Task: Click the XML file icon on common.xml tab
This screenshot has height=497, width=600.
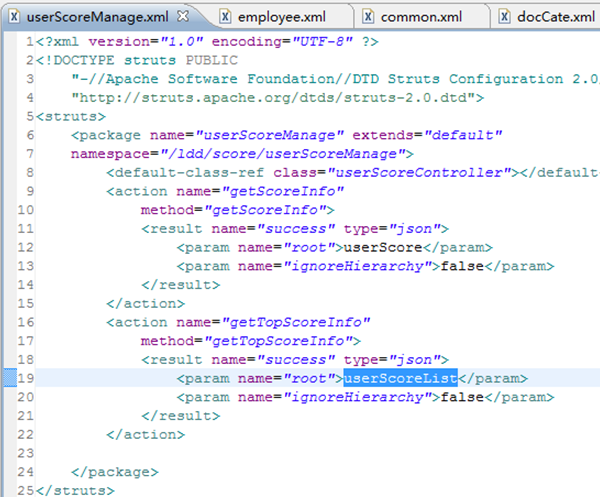Action: point(368,16)
